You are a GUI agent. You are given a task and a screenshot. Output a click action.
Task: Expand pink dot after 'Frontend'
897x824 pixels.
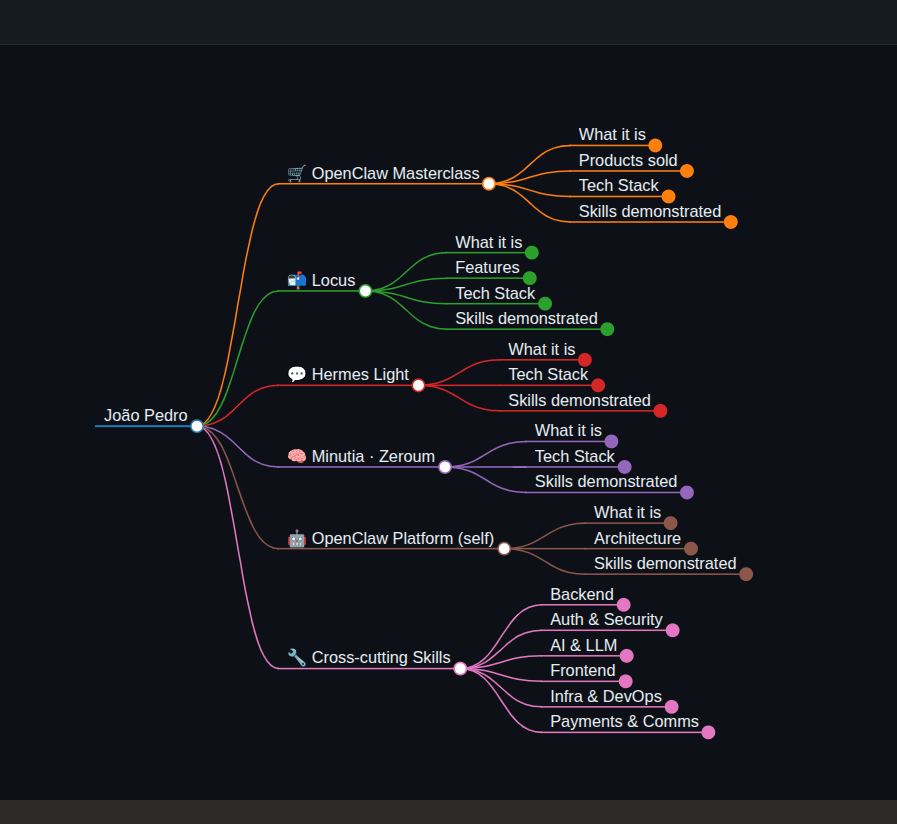(625, 681)
